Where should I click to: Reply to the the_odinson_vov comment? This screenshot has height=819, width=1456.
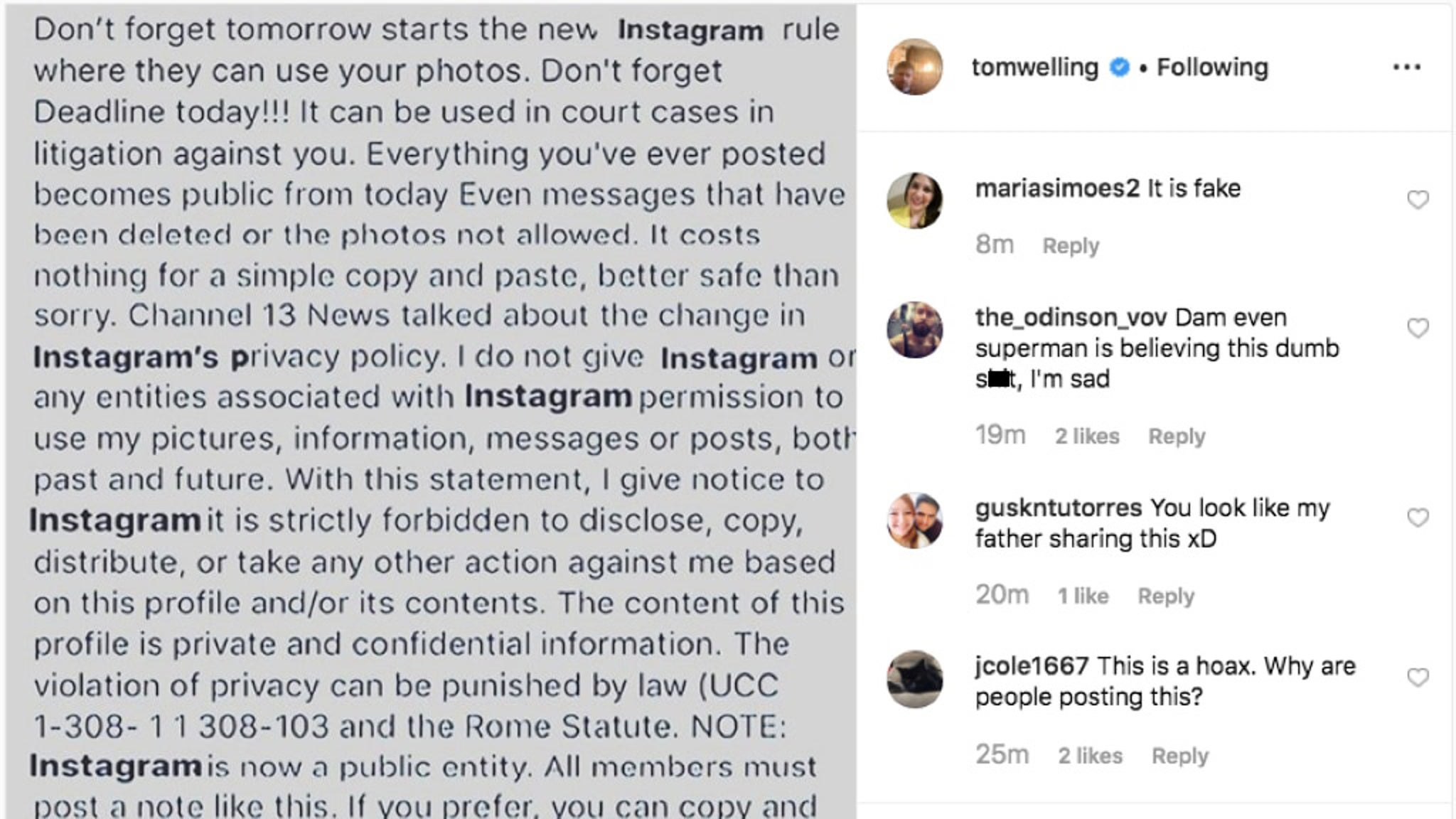(x=1177, y=437)
